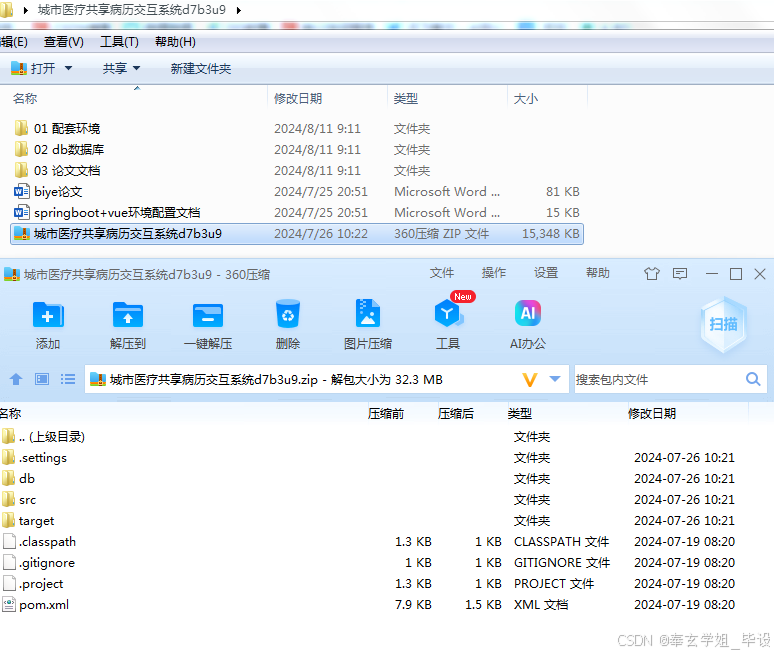Sort archive list by 修改日期 column
Screen dimensions: 774x654
coord(652,414)
